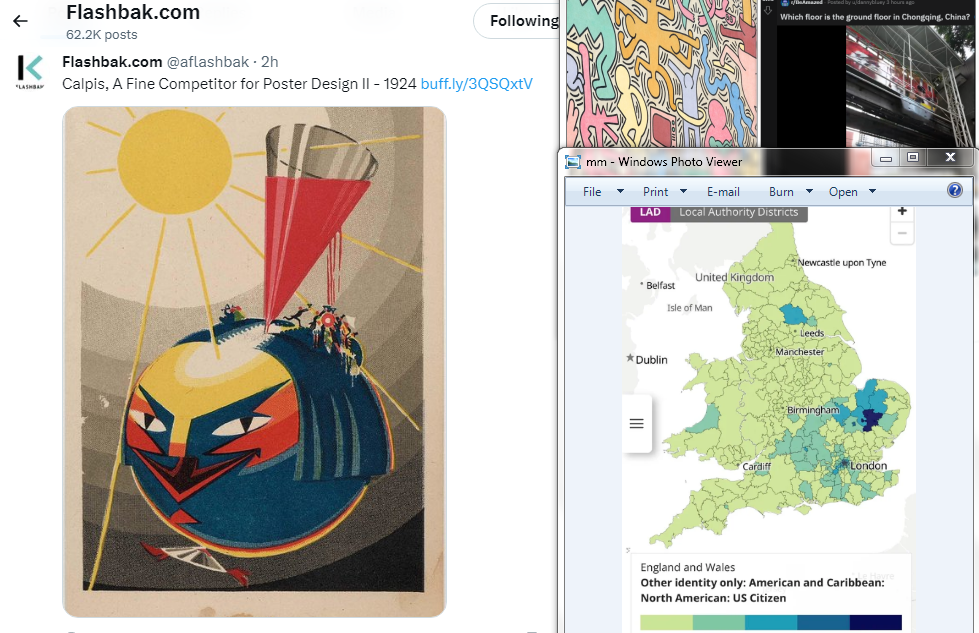Click the Isle of Man map label
The height and width of the screenshot is (633, 979).
[x=689, y=308]
